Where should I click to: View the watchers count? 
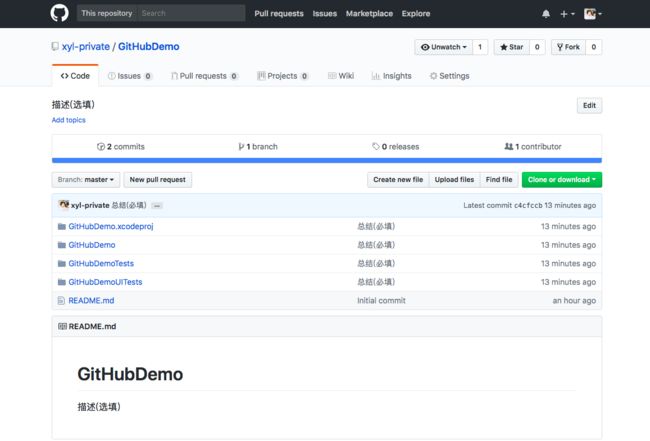480,47
